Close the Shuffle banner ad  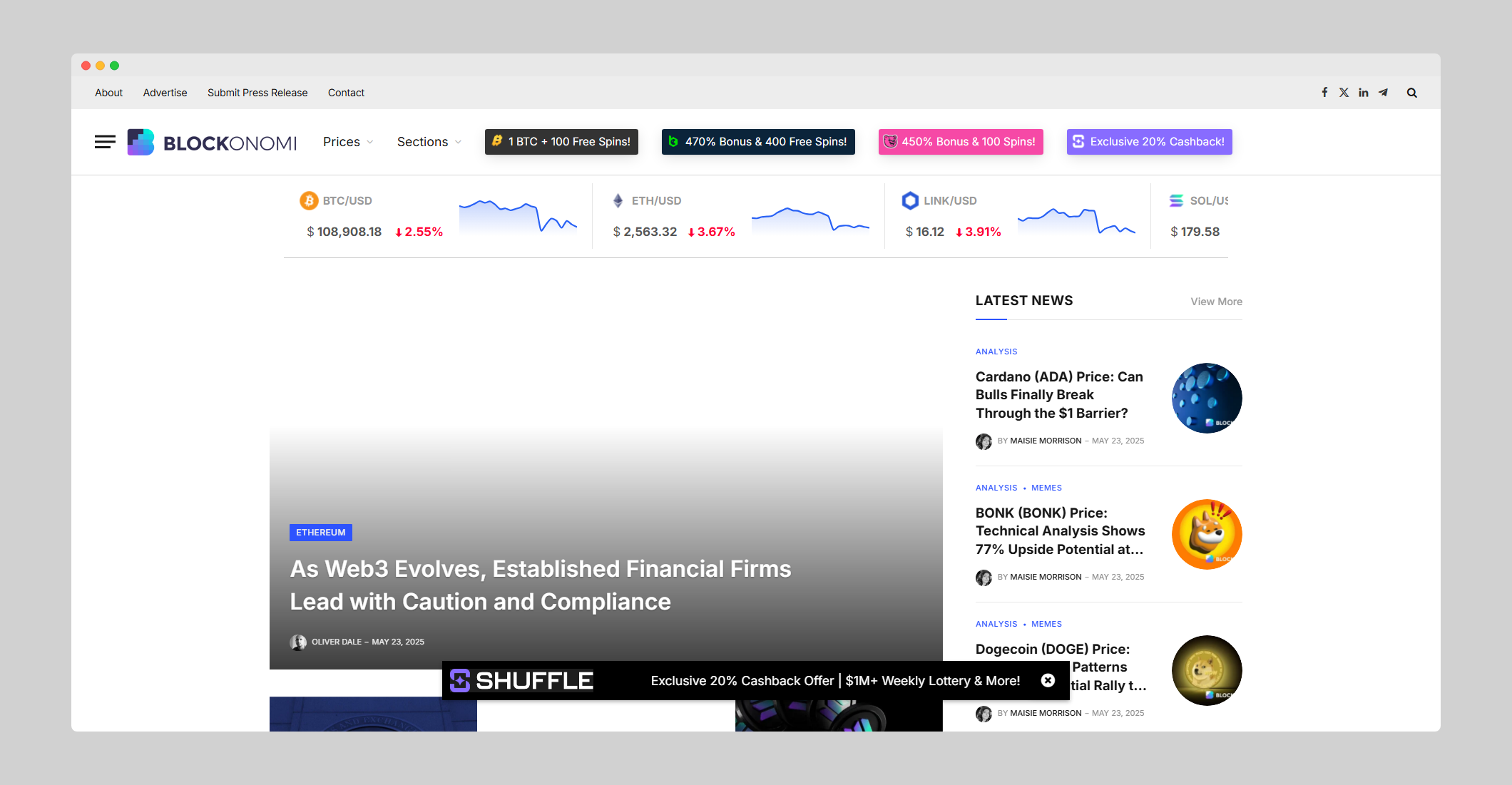(x=1048, y=680)
